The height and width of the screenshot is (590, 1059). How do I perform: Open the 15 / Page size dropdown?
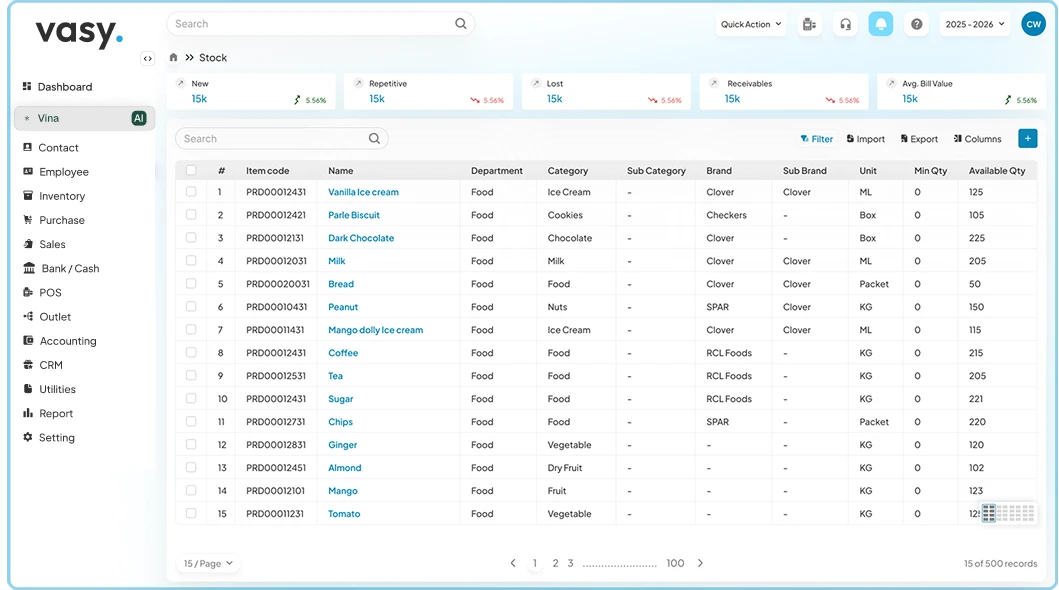(x=208, y=563)
